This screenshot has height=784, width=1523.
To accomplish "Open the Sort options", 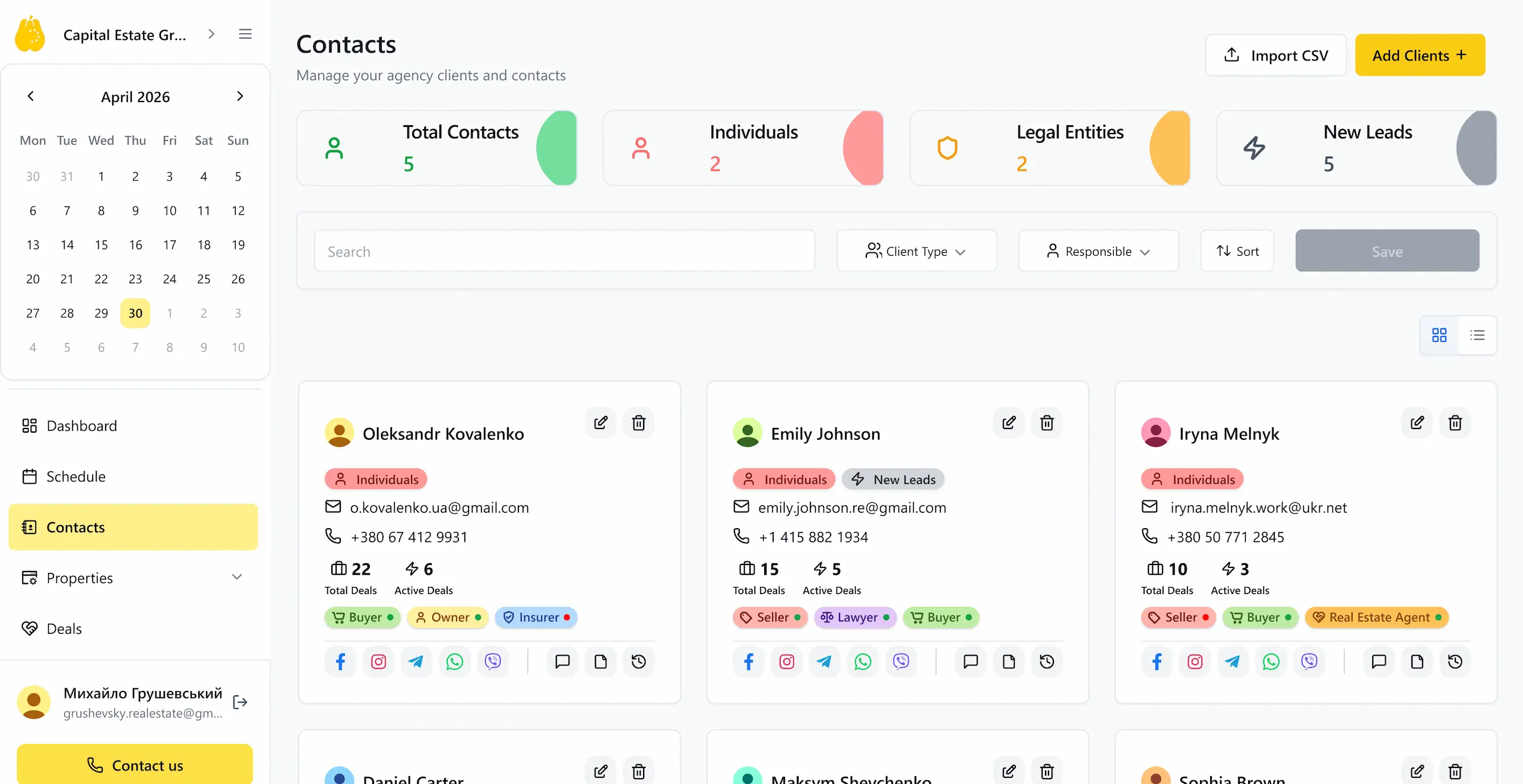I will coord(1237,251).
